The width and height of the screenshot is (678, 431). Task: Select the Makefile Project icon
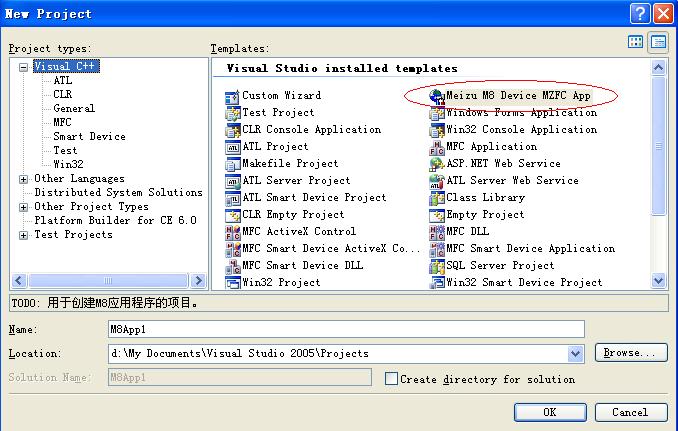click(x=232, y=164)
